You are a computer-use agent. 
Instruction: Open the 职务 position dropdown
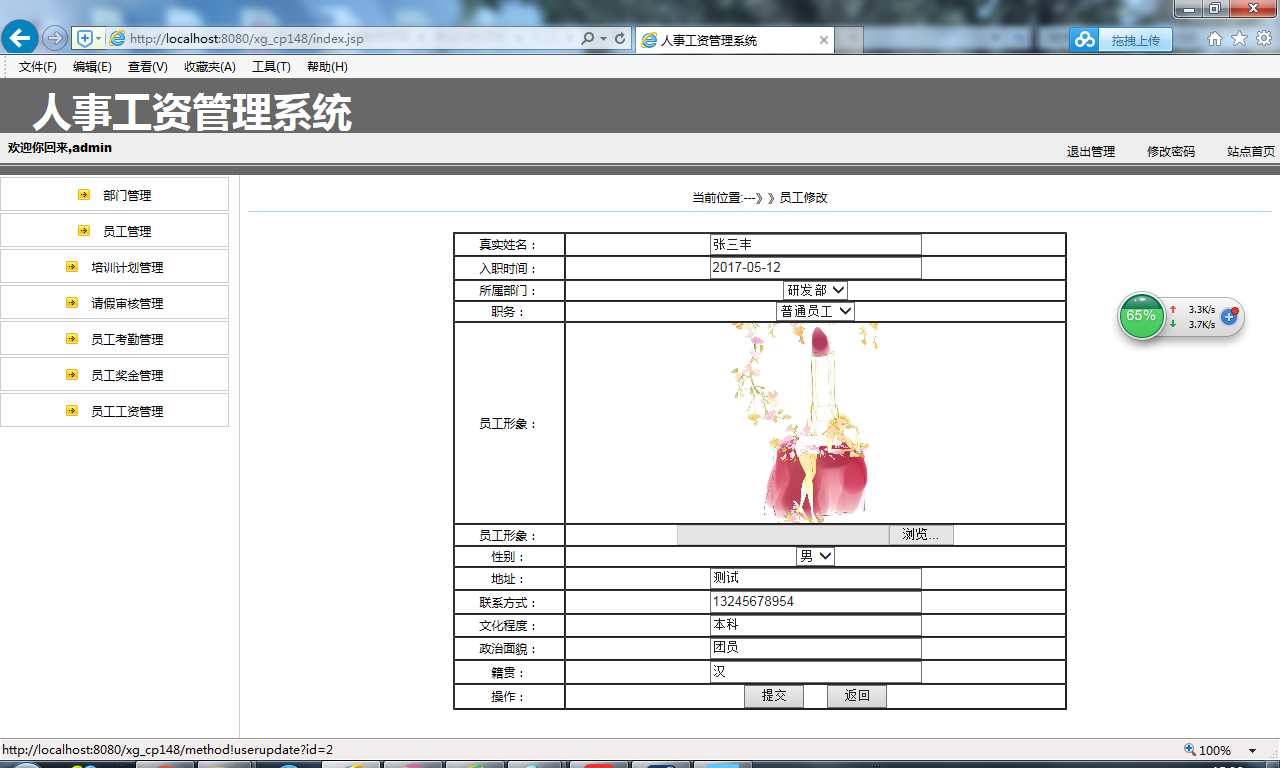coord(815,311)
